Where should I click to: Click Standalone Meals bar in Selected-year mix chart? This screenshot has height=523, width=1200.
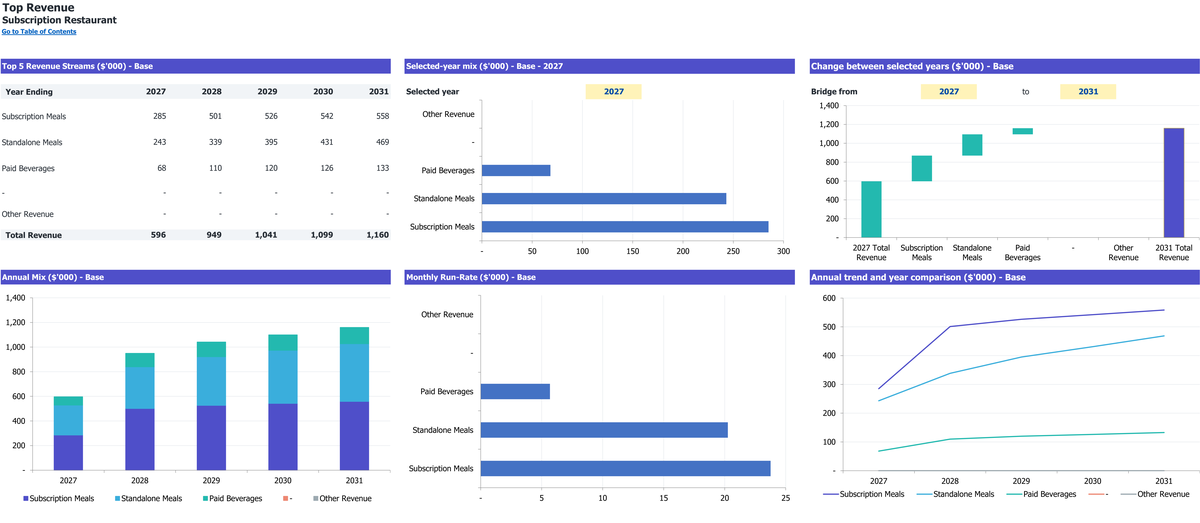(604, 198)
